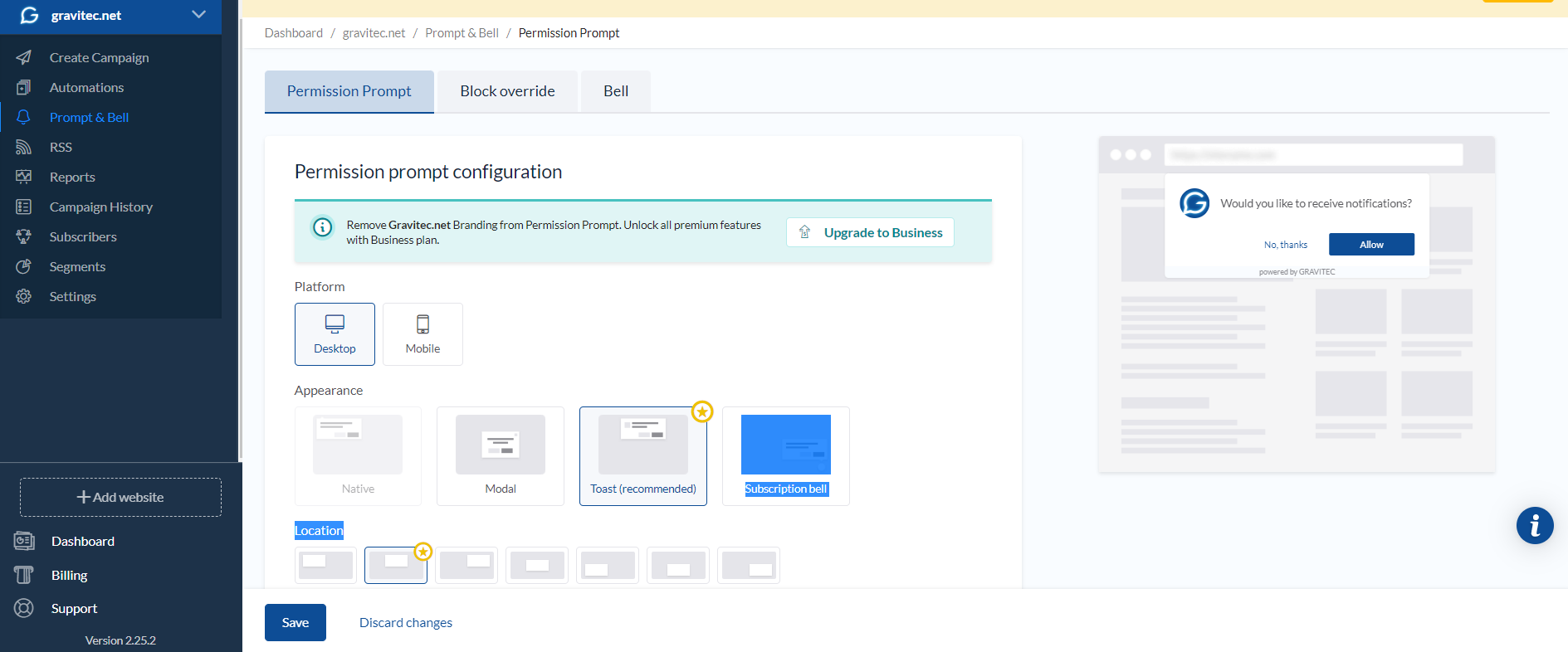Choose Subscription bell appearance

coord(786,456)
